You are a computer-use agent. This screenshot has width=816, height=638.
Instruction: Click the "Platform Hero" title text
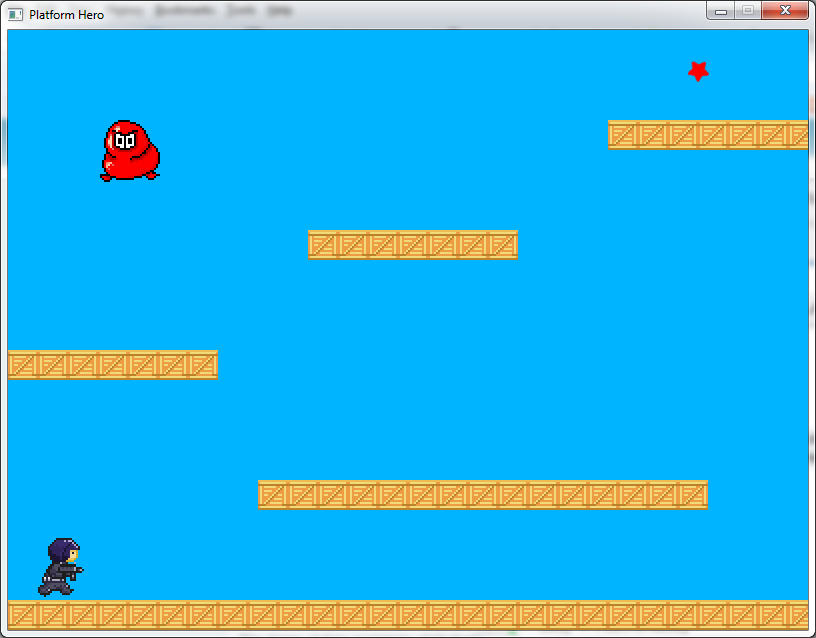(66, 14)
